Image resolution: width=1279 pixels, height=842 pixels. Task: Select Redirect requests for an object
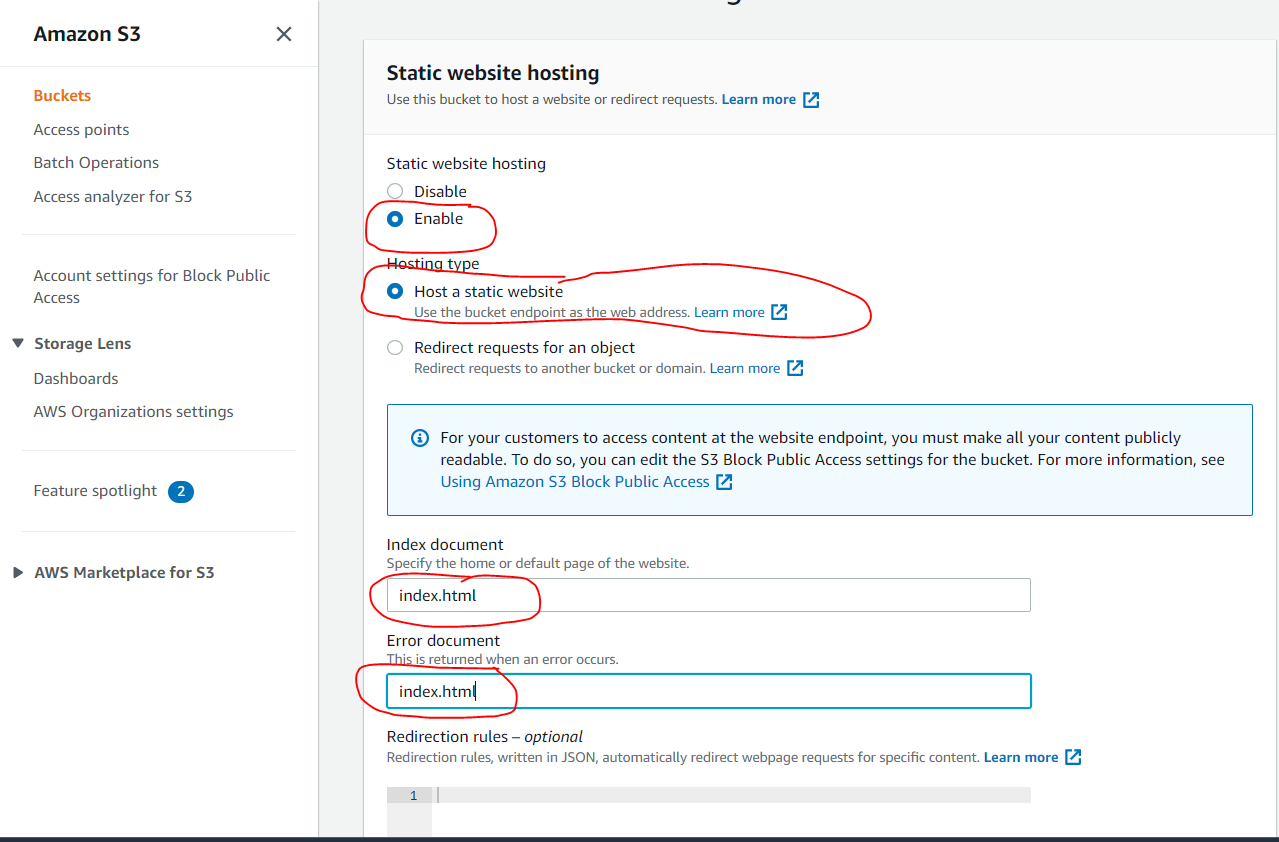click(x=395, y=348)
